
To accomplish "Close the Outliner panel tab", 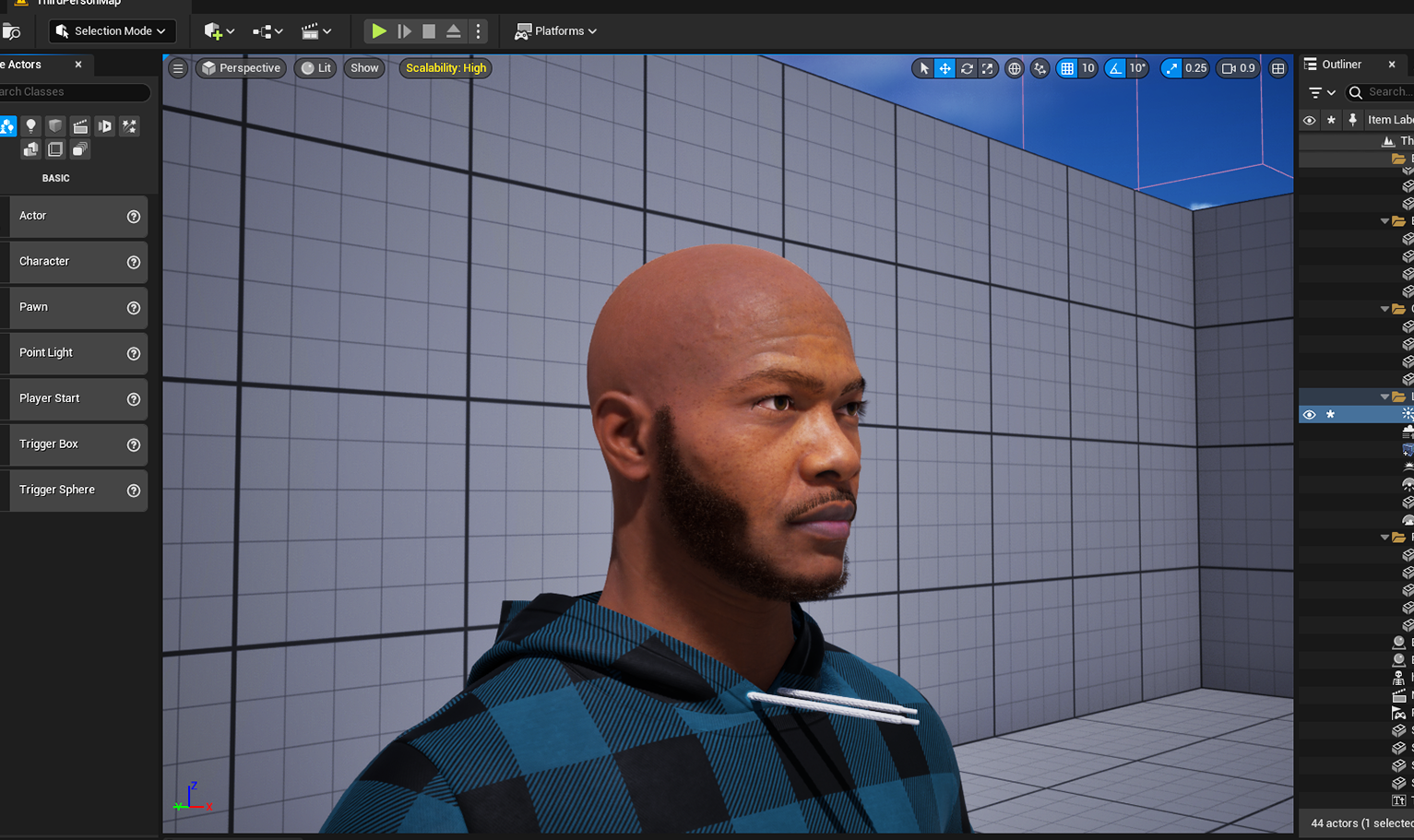I will (x=1392, y=65).
